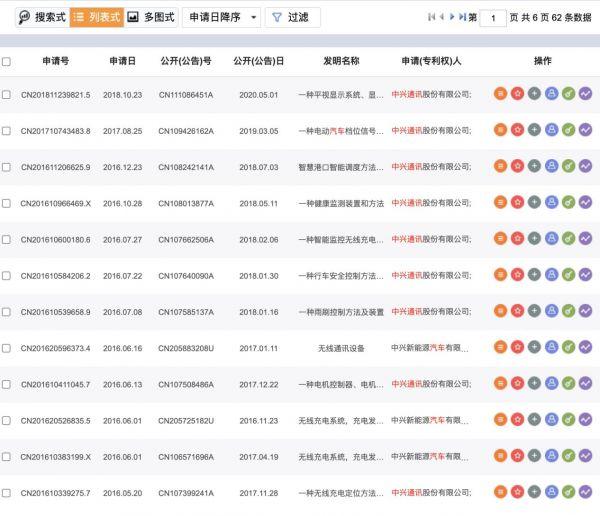
Task: Select the 列表式 list view tab
Action: [x=97, y=17]
